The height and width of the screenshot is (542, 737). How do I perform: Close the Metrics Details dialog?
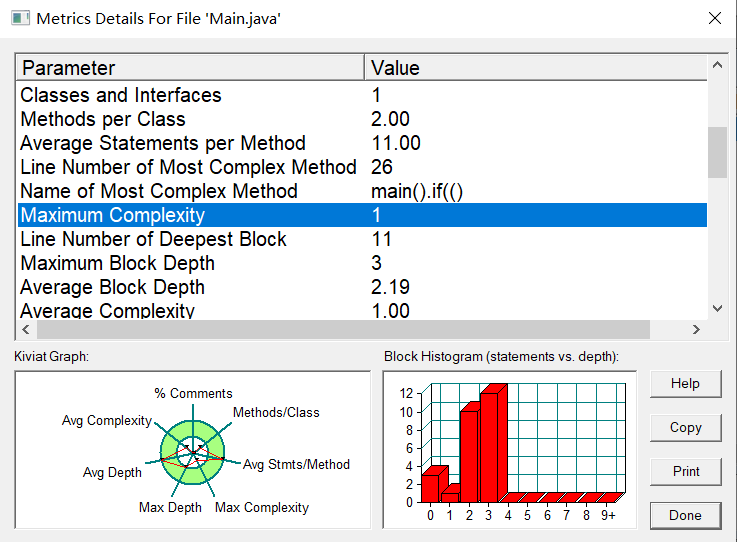(x=714, y=18)
